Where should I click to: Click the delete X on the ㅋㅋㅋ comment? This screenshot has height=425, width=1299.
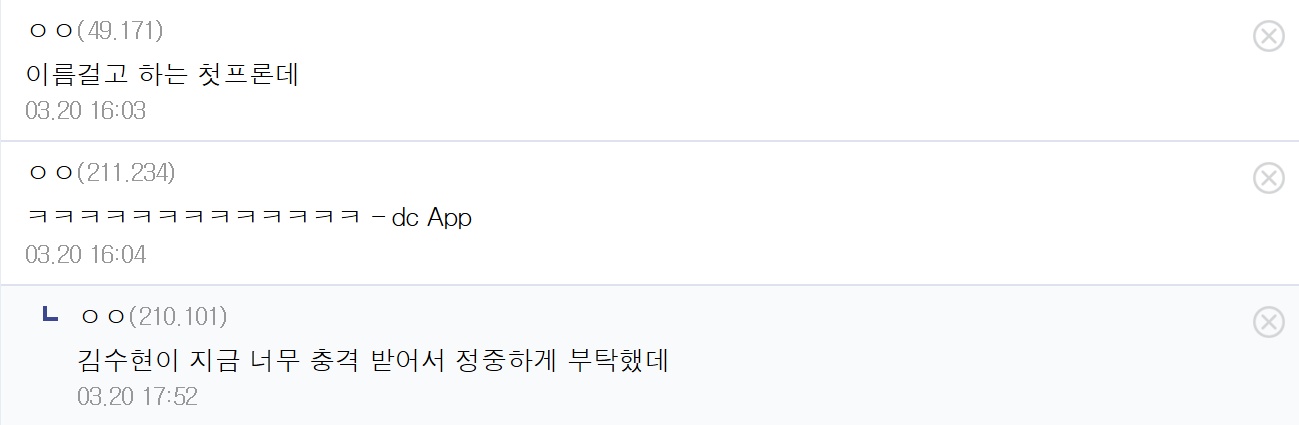[x=1269, y=178]
